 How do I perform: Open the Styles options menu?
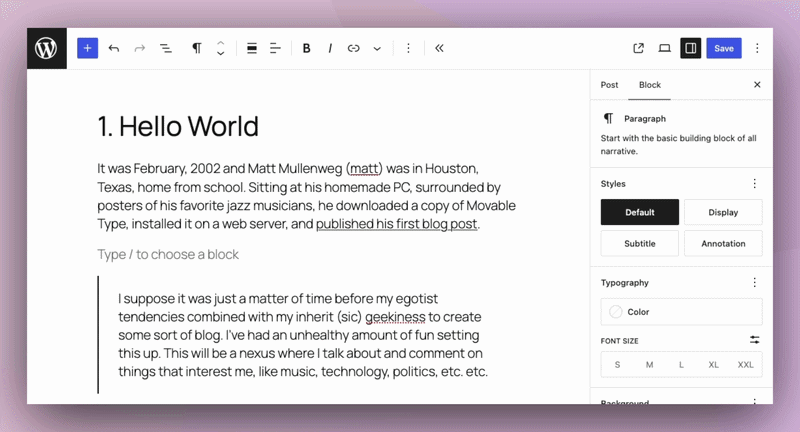pos(755,184)
